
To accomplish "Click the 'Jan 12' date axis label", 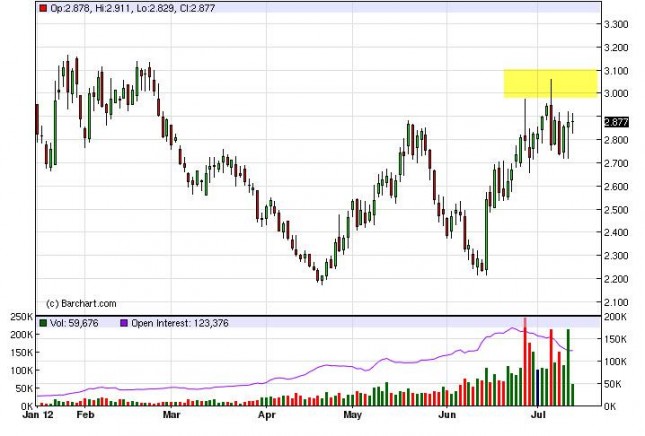I will coord(38,415).
